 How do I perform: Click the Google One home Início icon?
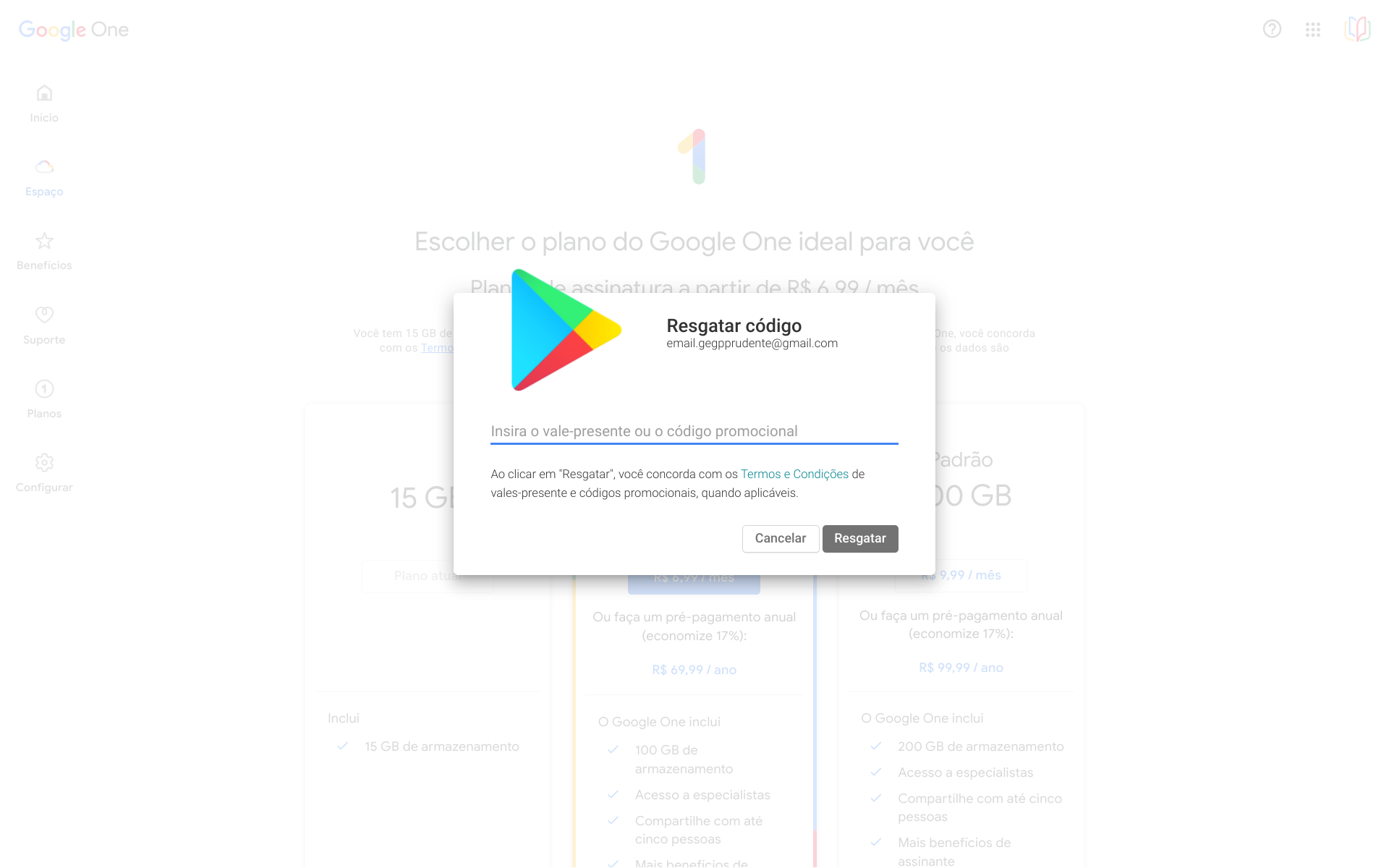(x=45, y=93)
